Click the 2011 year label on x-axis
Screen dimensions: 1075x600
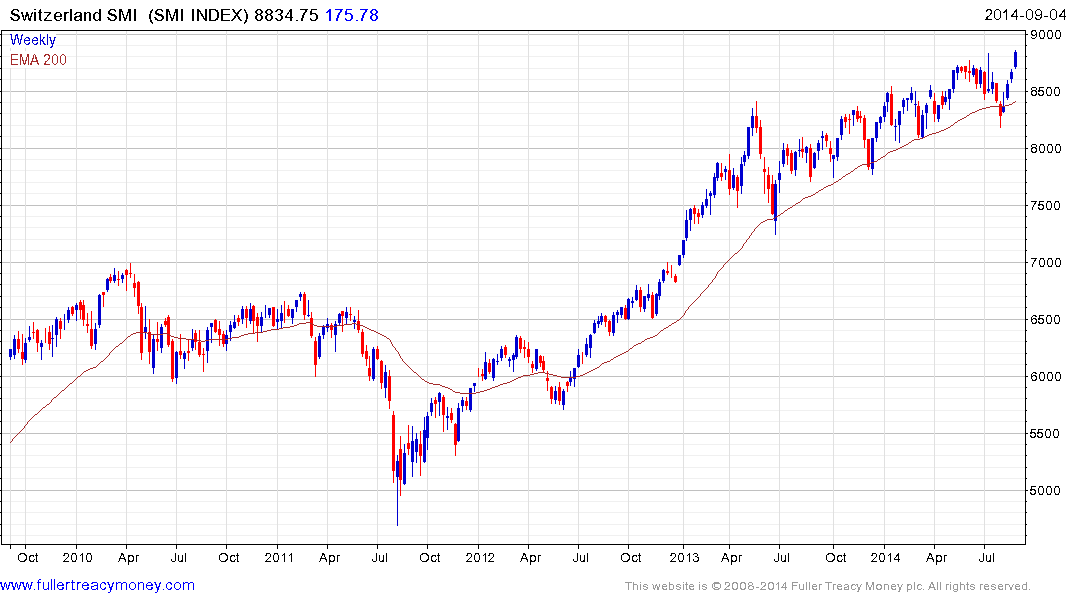[279, 557]
